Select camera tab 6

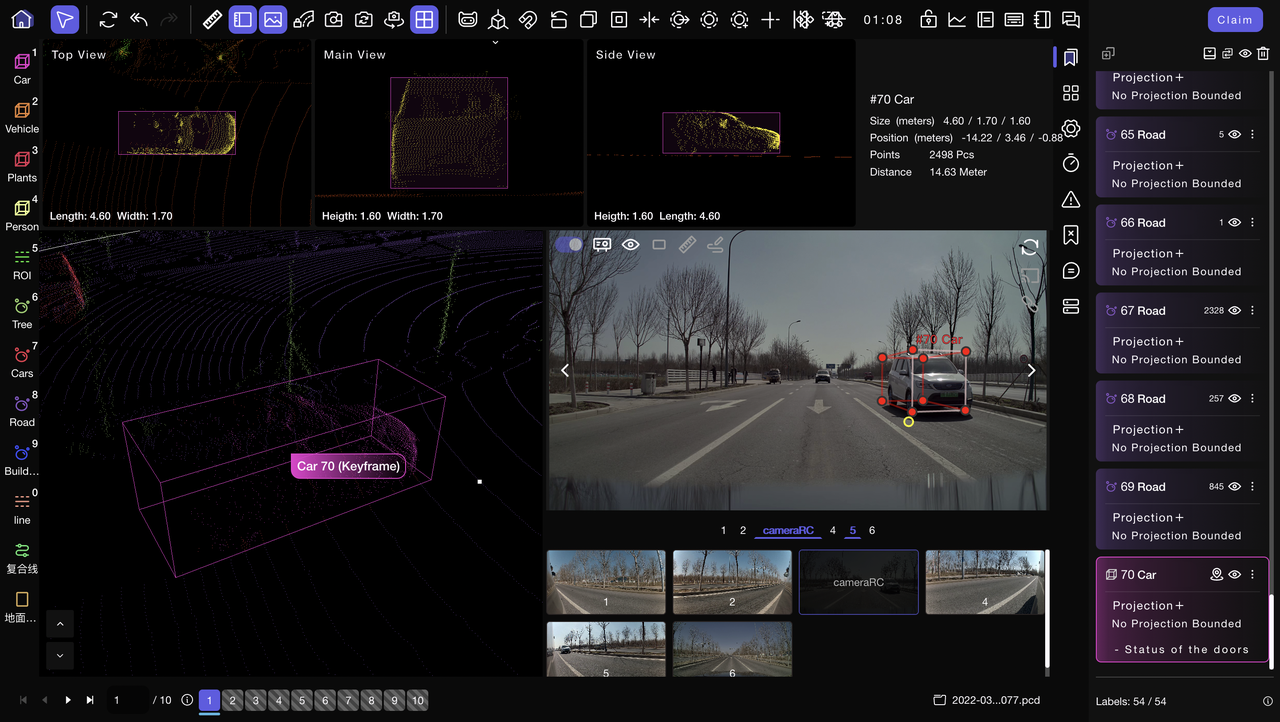[872, 531]
